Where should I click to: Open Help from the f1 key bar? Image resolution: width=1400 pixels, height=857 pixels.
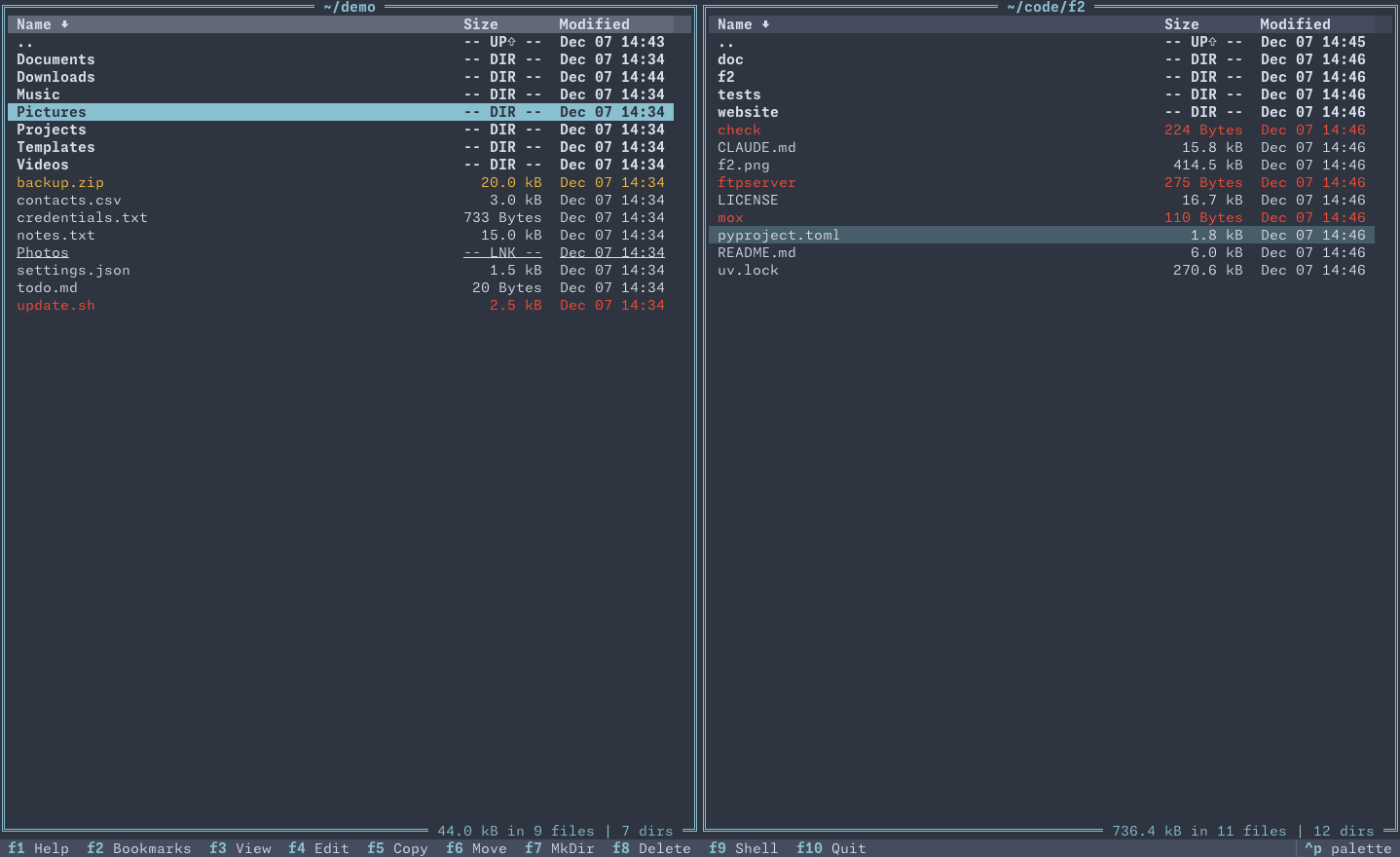click(37, 848)
